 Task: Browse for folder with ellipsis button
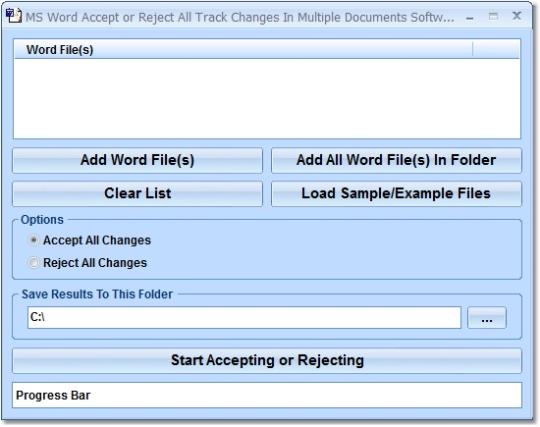pyautogui.click(x=487, y=317)
